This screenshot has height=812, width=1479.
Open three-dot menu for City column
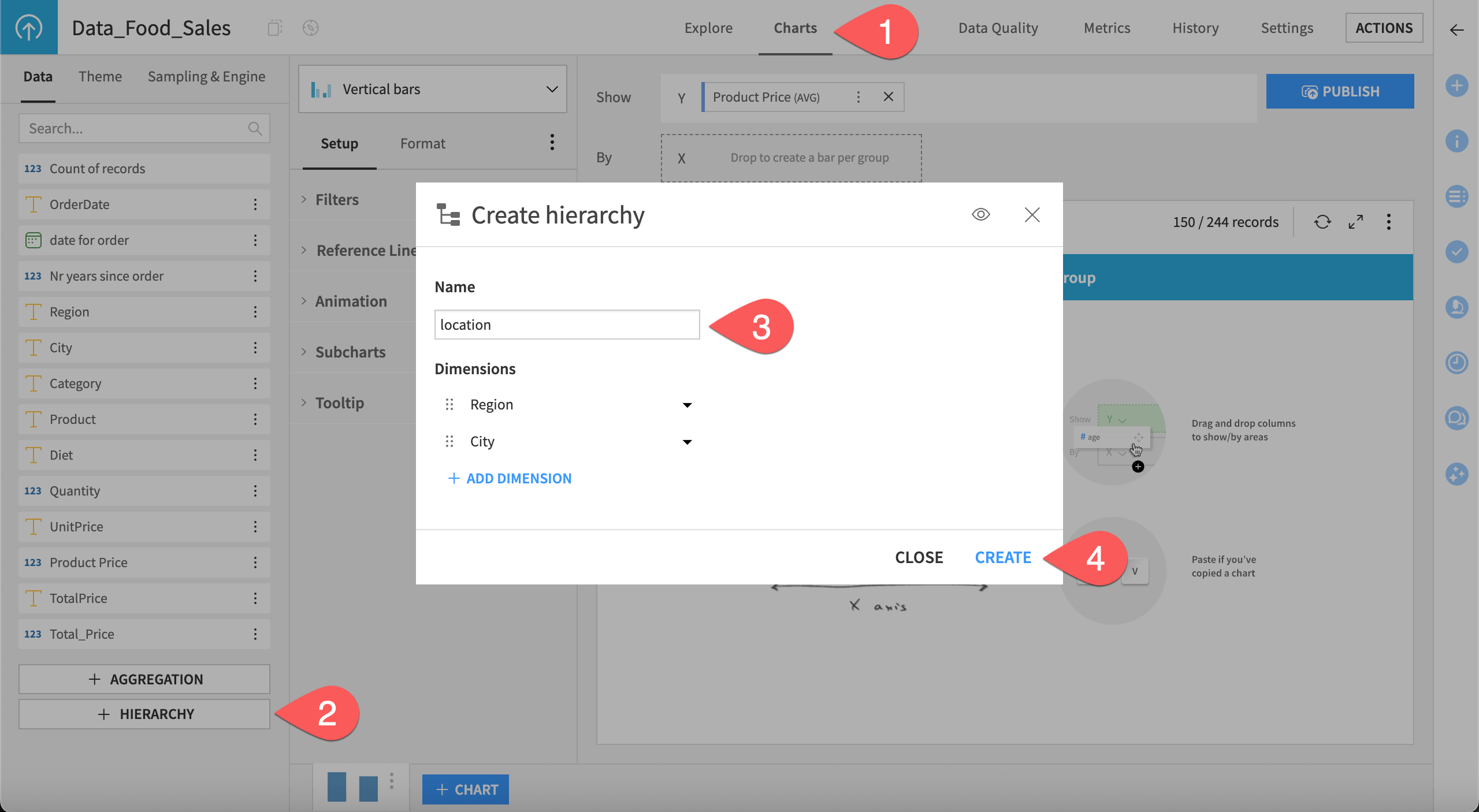[x=255, y=348]
